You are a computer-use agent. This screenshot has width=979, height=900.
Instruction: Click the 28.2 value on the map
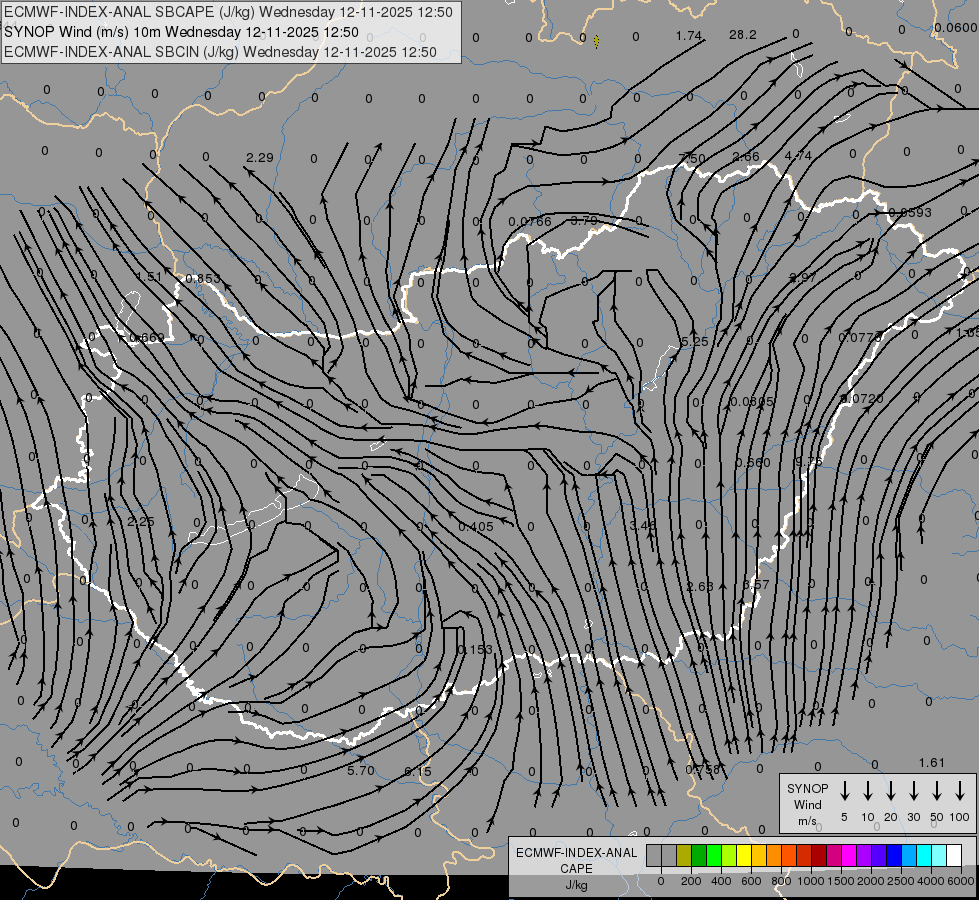742,34
